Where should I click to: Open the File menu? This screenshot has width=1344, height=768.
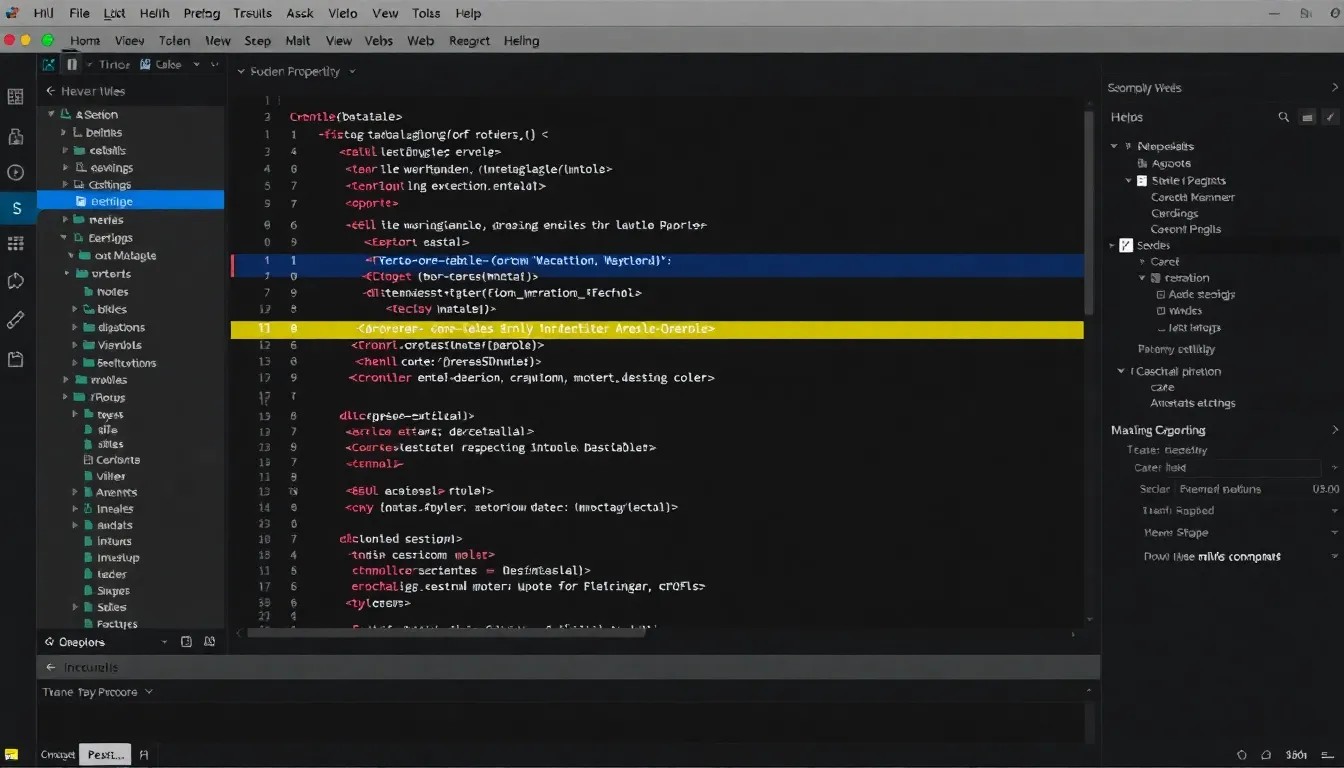[x=79, y=13]
